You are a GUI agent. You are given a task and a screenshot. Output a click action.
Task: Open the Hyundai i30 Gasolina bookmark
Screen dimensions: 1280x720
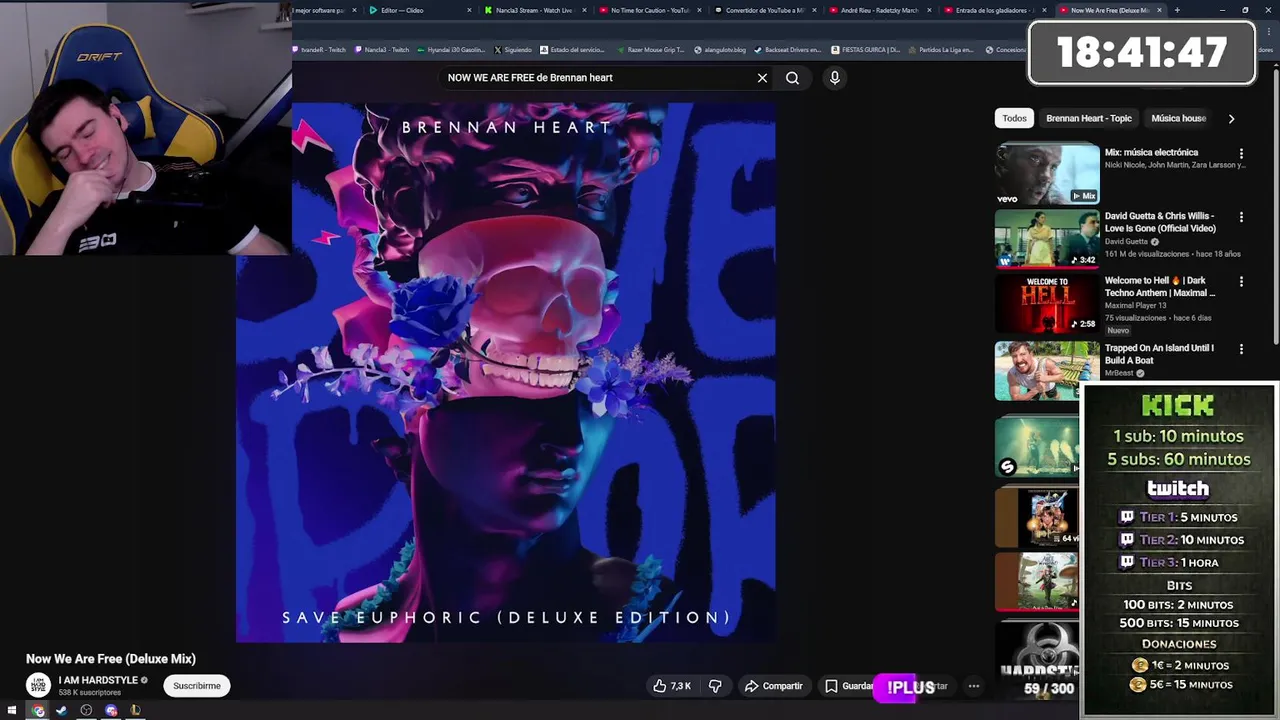pos(451,50)
